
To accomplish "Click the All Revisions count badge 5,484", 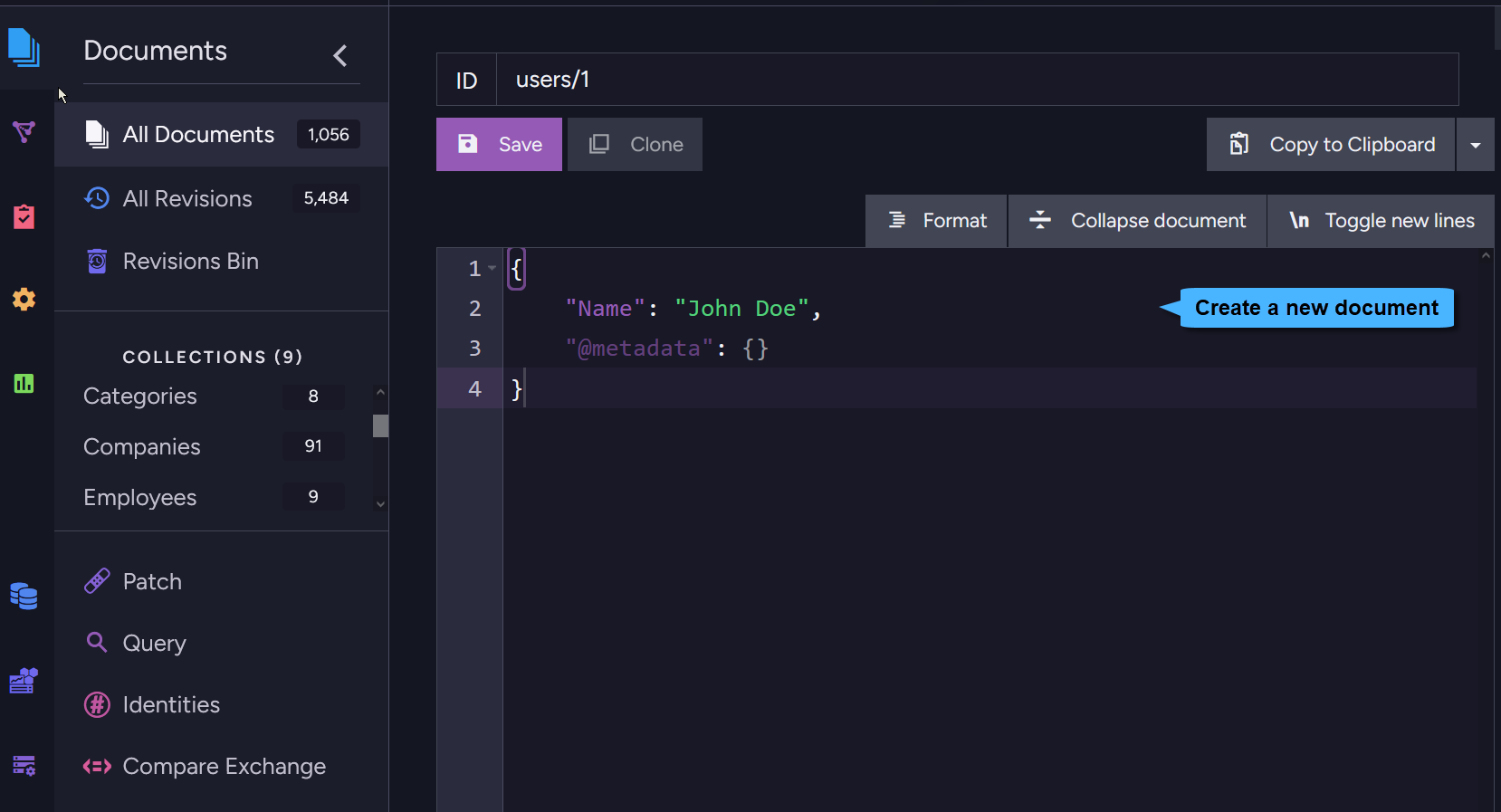I will [326, 198].
